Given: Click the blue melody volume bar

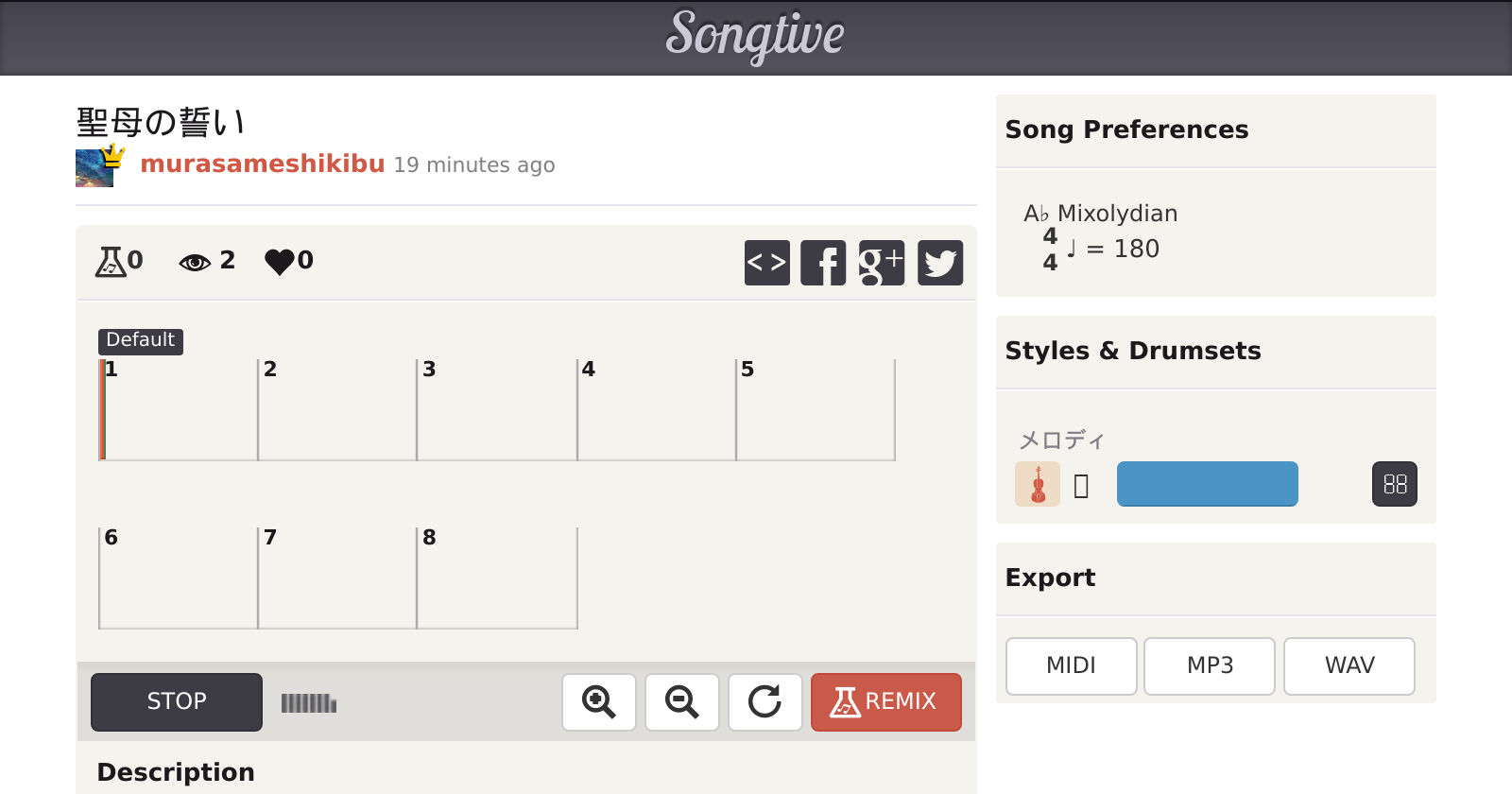Looking at the screenshot, I should [x=1207, y=484].
